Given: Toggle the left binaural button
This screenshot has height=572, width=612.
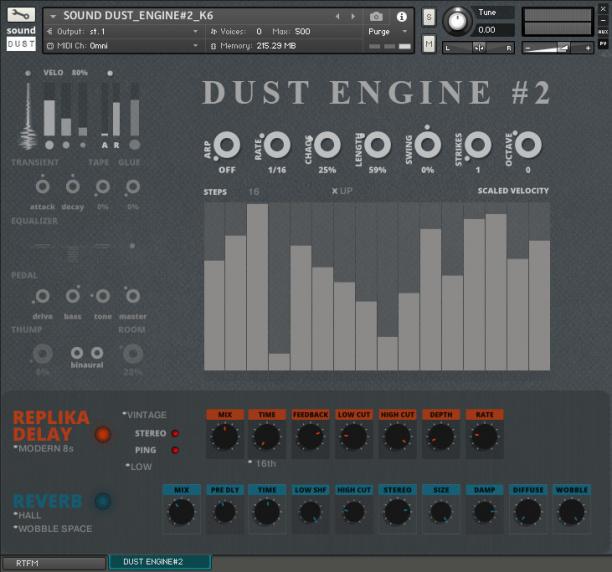Looking at the screenshot, I should [x=77, y=353].
